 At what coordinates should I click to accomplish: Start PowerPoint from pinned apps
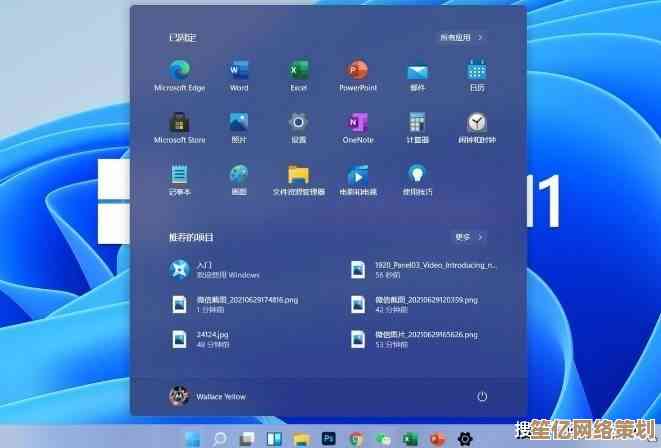(357, 71)
